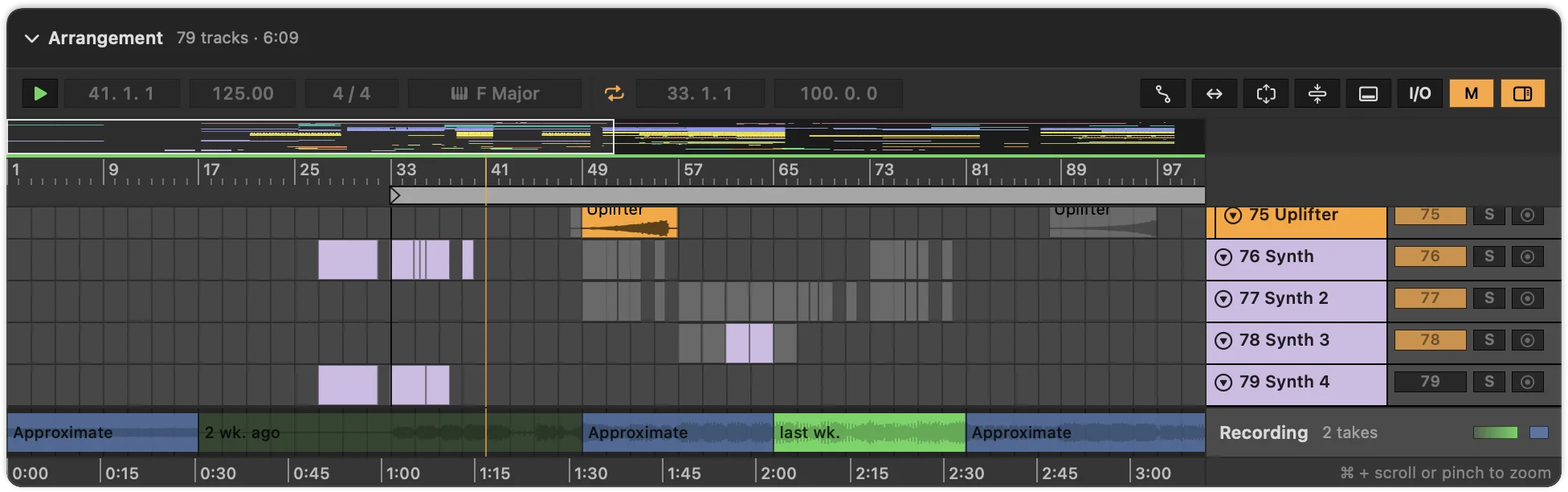Select the '2 wk. ago' recording take
1568x492 pixels.
pyautogui.click(x=390, y=433)
